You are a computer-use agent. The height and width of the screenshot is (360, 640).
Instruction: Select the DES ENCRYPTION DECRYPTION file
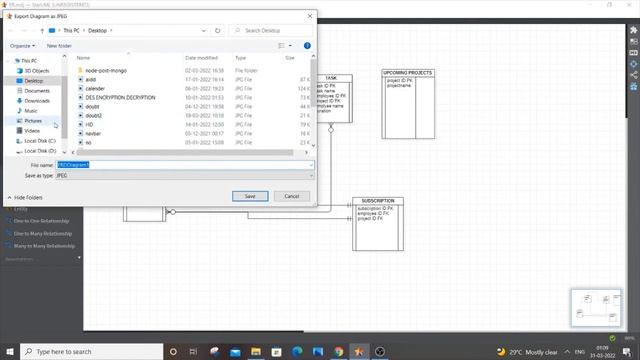pyautogui.click(x=120, y=98)
